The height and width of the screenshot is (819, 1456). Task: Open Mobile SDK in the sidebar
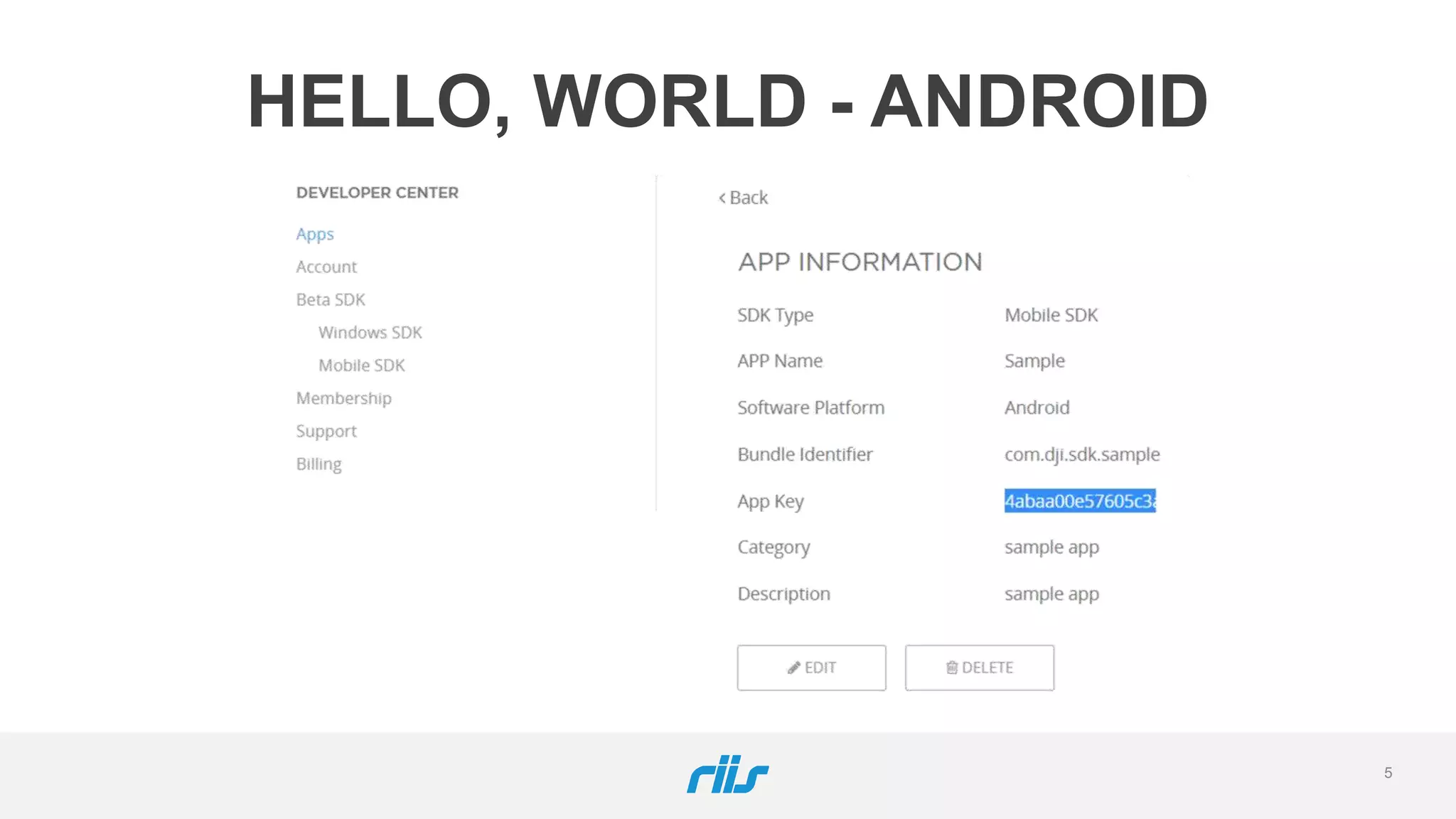pyautogui.click(x=362, y=365)
